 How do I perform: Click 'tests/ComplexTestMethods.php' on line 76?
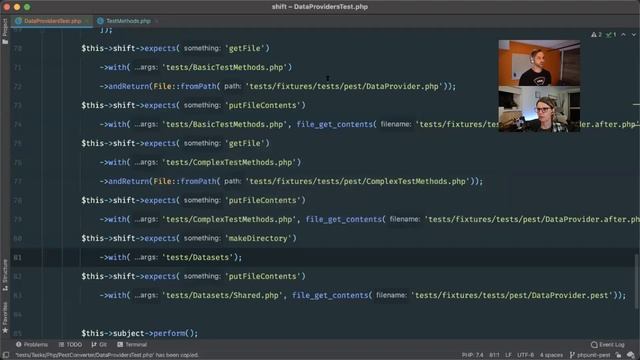229,162
